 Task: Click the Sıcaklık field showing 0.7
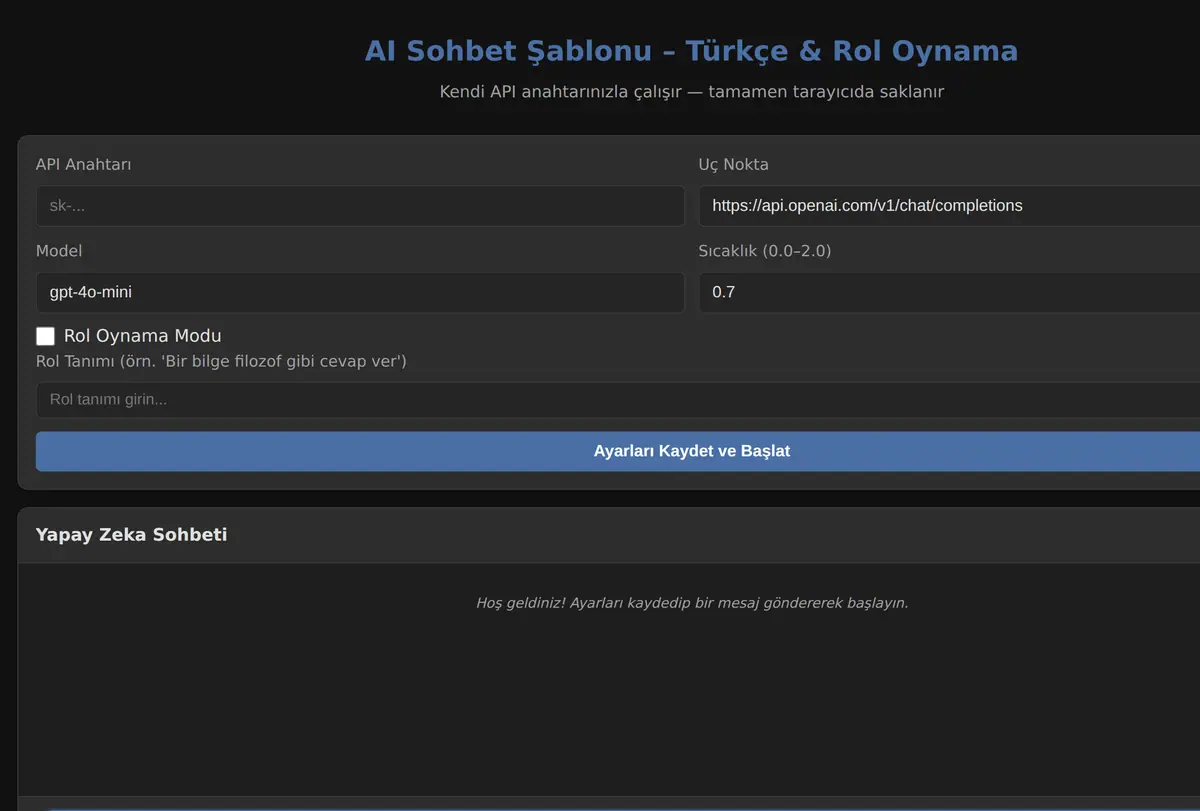pos(949,292)
